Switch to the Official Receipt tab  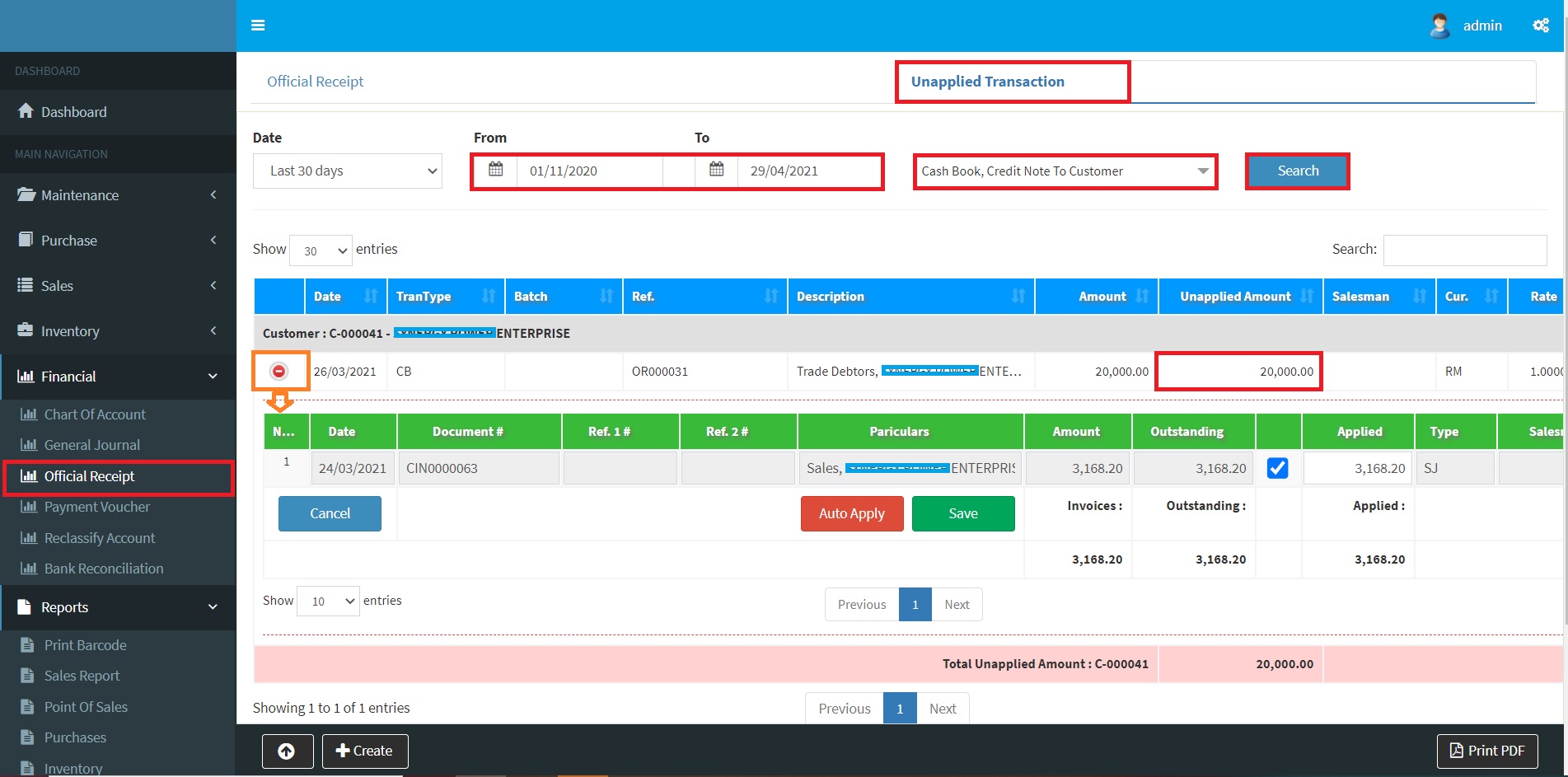315,82
